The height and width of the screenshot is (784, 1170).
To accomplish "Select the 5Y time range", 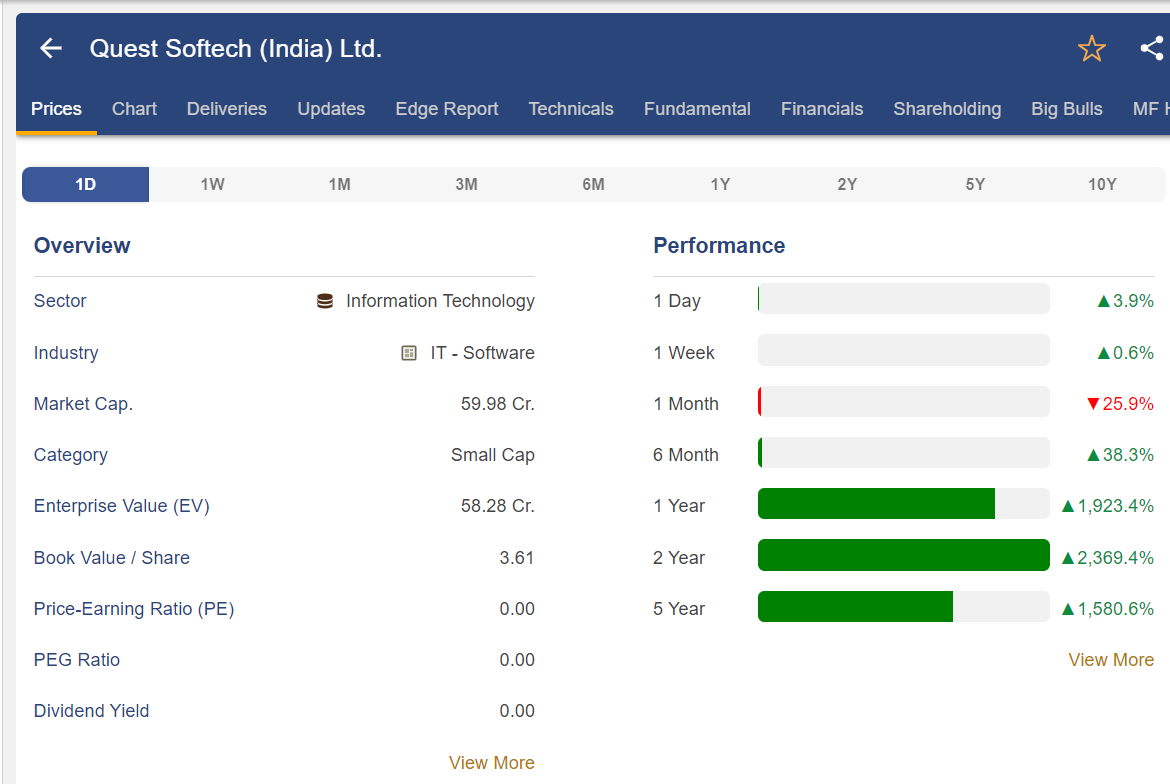I will tap(975, 184).
